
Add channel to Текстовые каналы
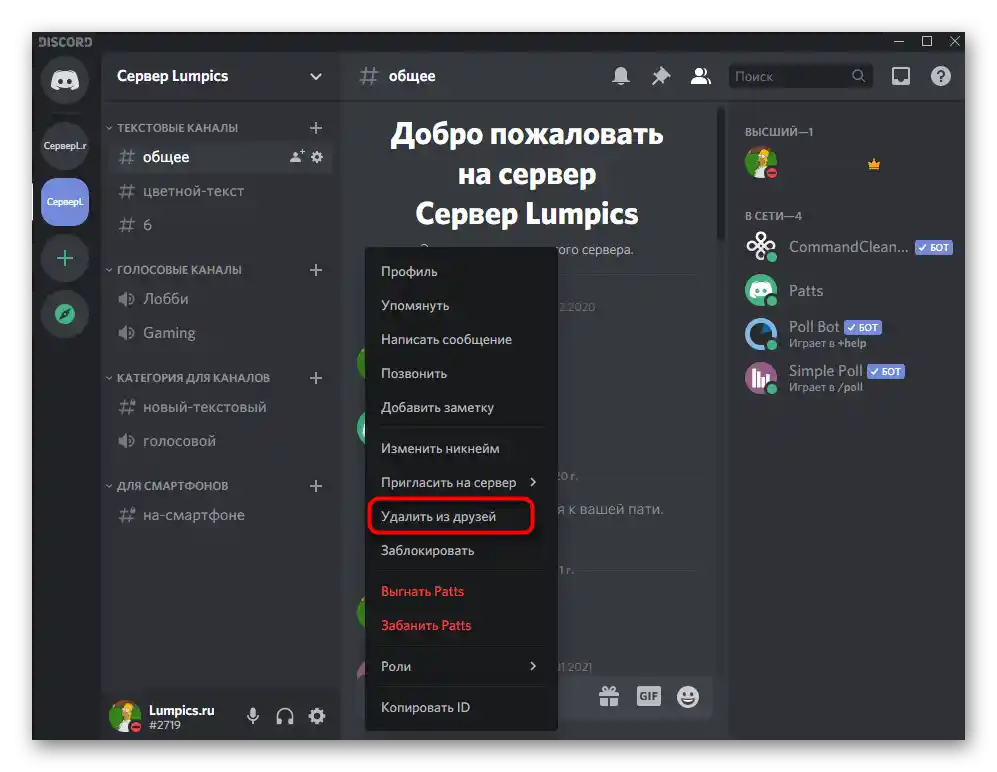coord(316,128)
